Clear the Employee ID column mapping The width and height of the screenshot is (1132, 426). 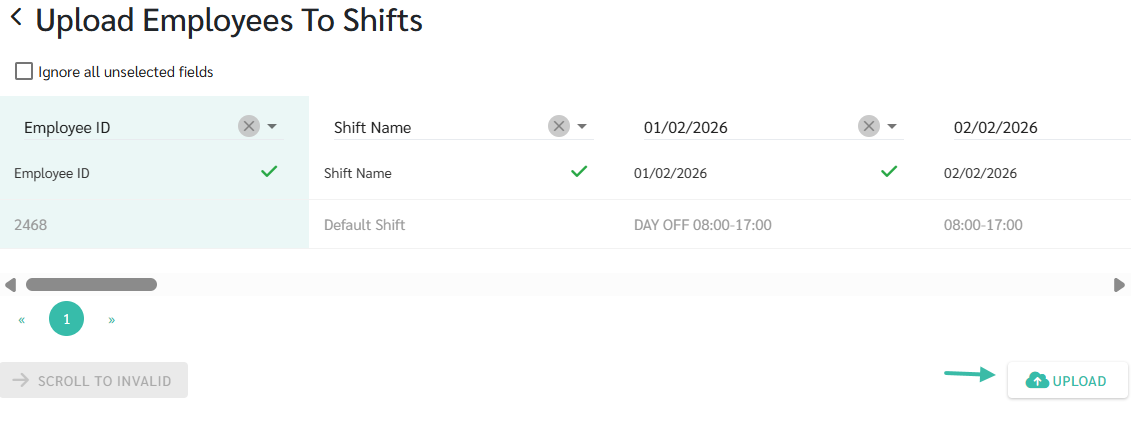click(x=249, y=126)
